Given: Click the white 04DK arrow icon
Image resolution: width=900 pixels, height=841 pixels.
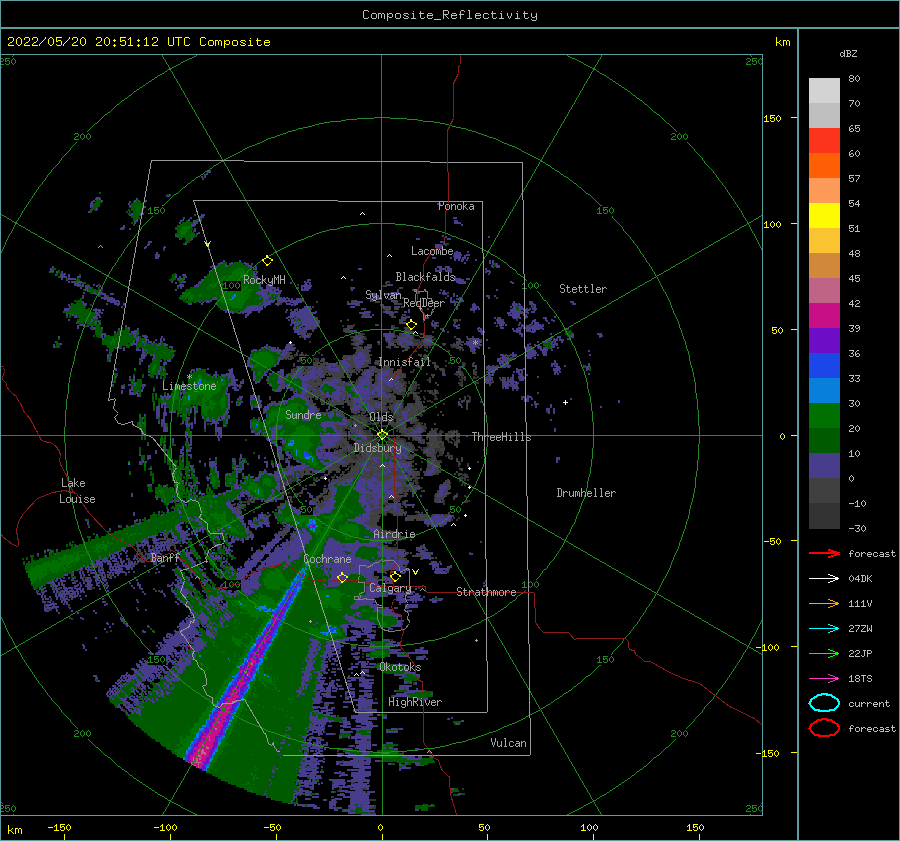Looking at the screenshot, I should (x=824, y=578).
